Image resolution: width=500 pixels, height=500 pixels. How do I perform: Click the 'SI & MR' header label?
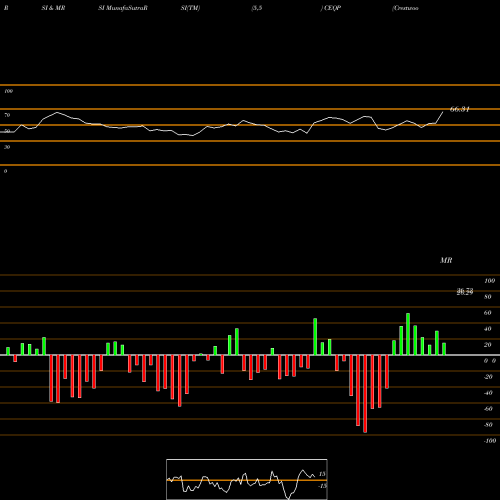coord(53,8)
